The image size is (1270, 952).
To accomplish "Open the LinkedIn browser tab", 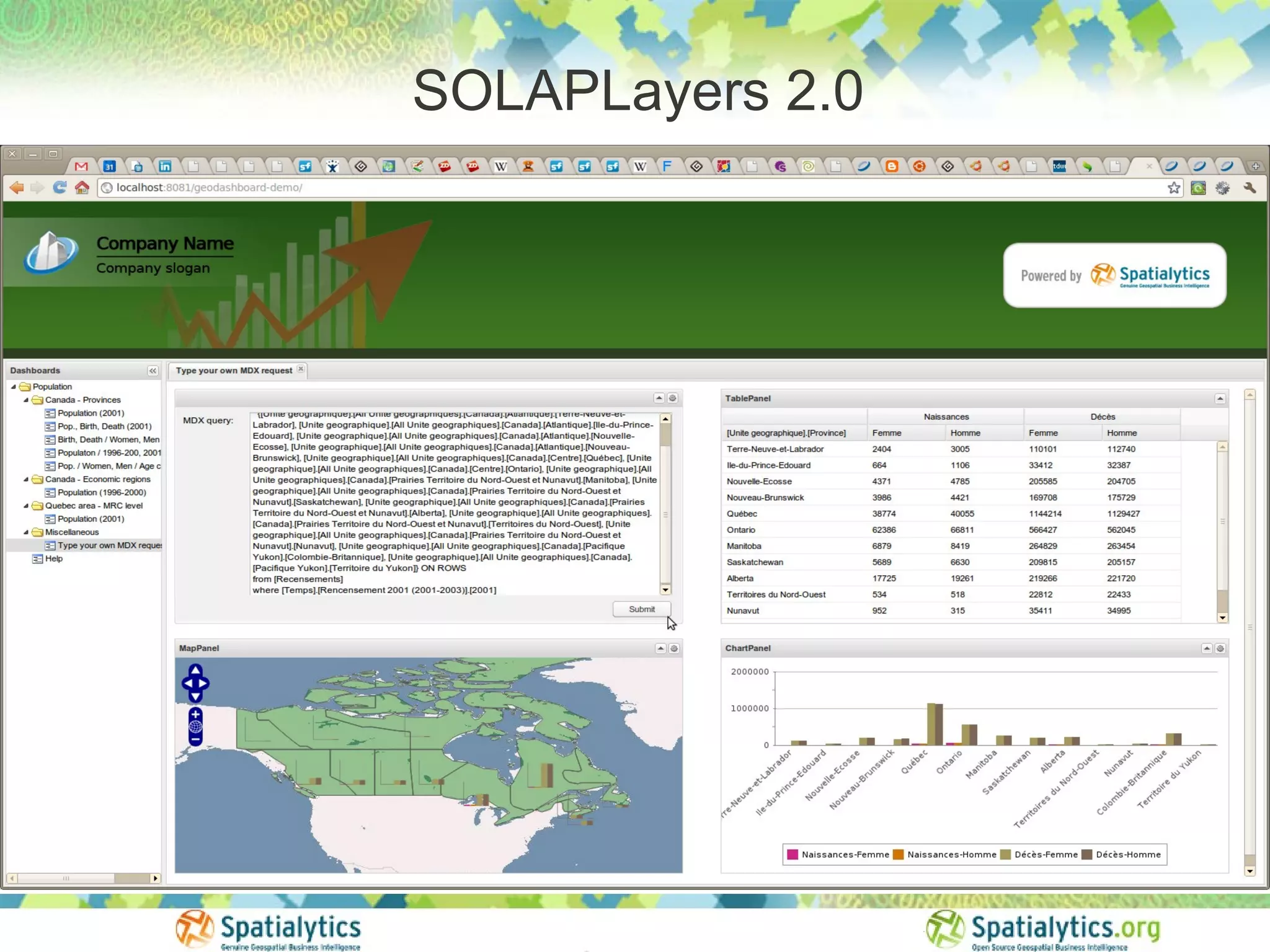I will tap(165, 166).
